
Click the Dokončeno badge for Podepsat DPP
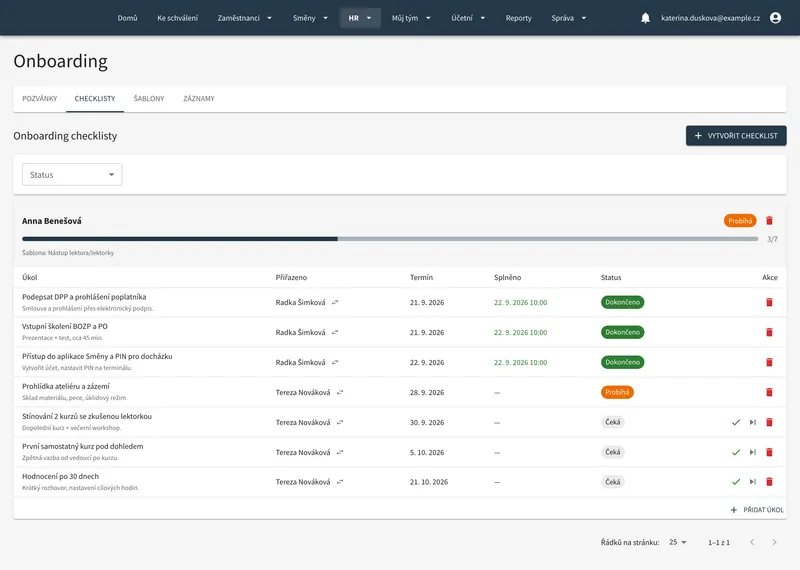coord(622,302)
